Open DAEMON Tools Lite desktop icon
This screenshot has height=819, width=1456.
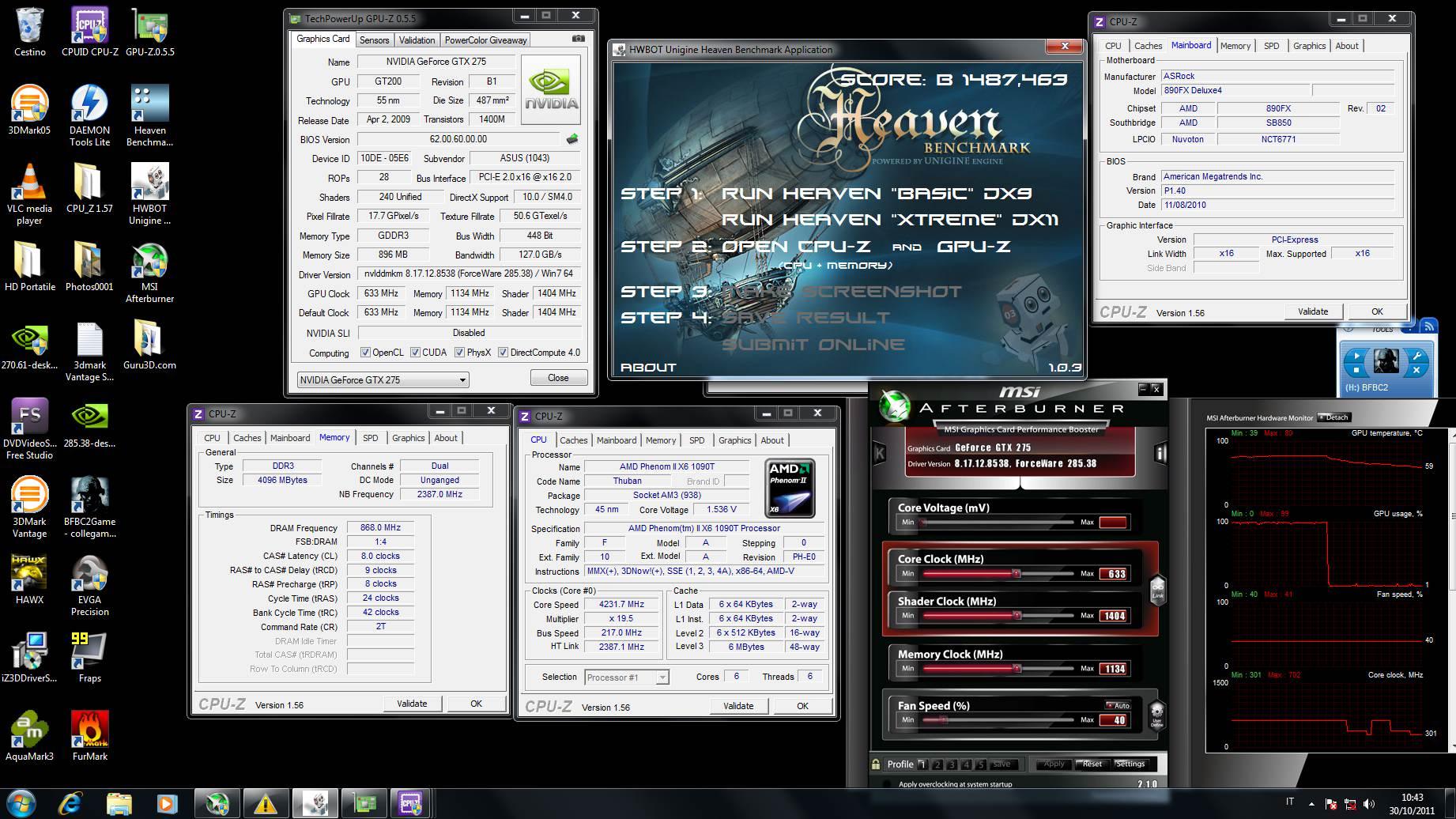(89, 115)
